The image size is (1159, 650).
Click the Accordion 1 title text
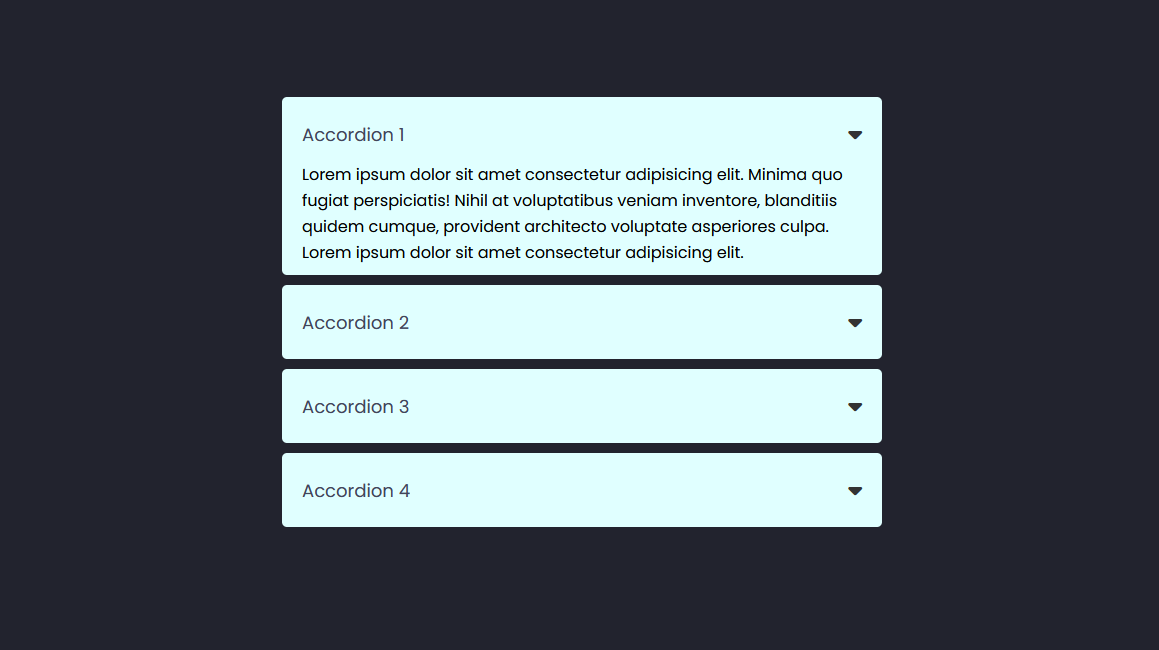[x=353, y=134]
